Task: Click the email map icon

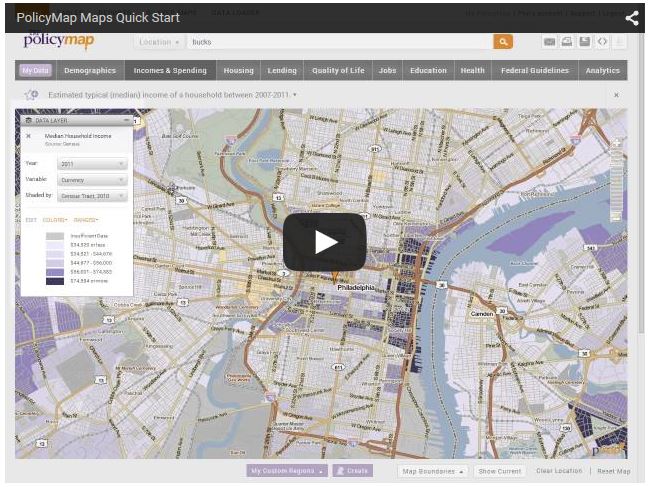Action: (x=549, y=41)
